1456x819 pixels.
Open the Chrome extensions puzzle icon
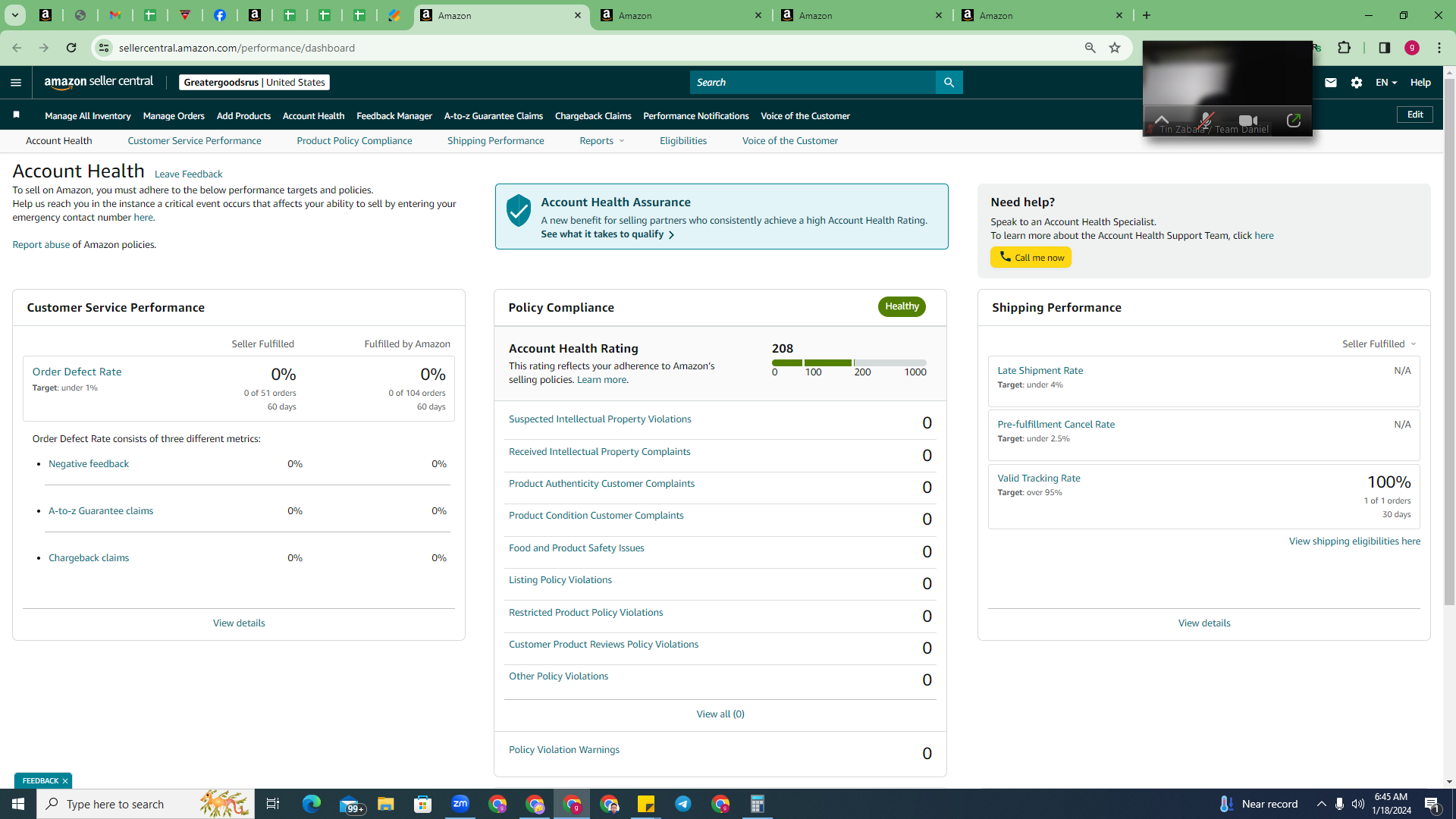[1345, 48]
